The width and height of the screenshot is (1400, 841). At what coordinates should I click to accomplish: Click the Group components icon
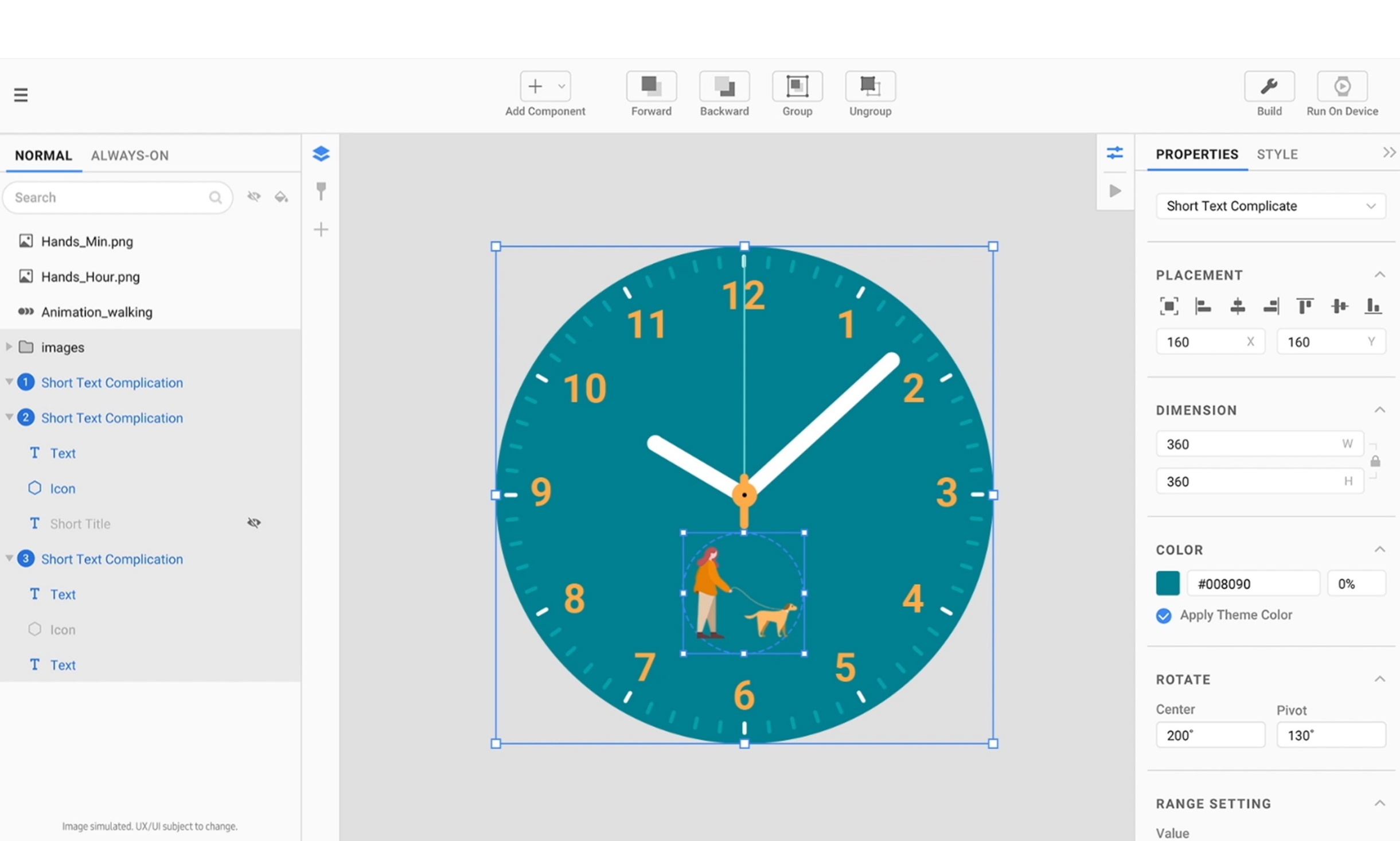[797, 86]
